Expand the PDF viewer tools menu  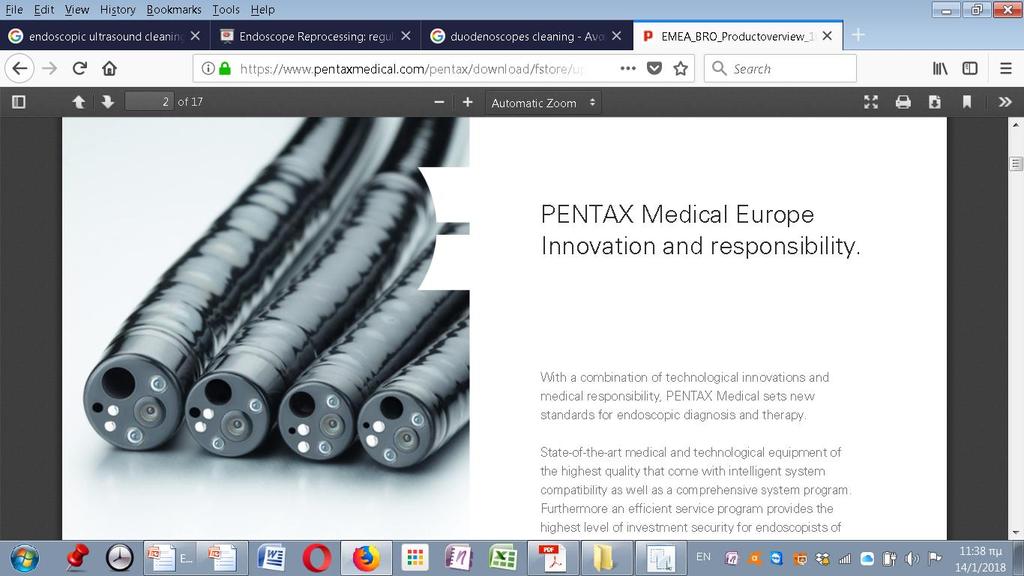1005,102
